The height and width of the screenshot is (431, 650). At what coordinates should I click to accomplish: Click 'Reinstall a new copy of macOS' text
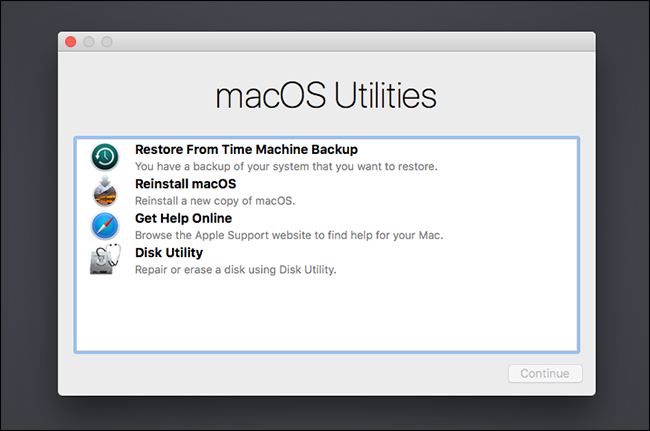click(x=214, y=201)
